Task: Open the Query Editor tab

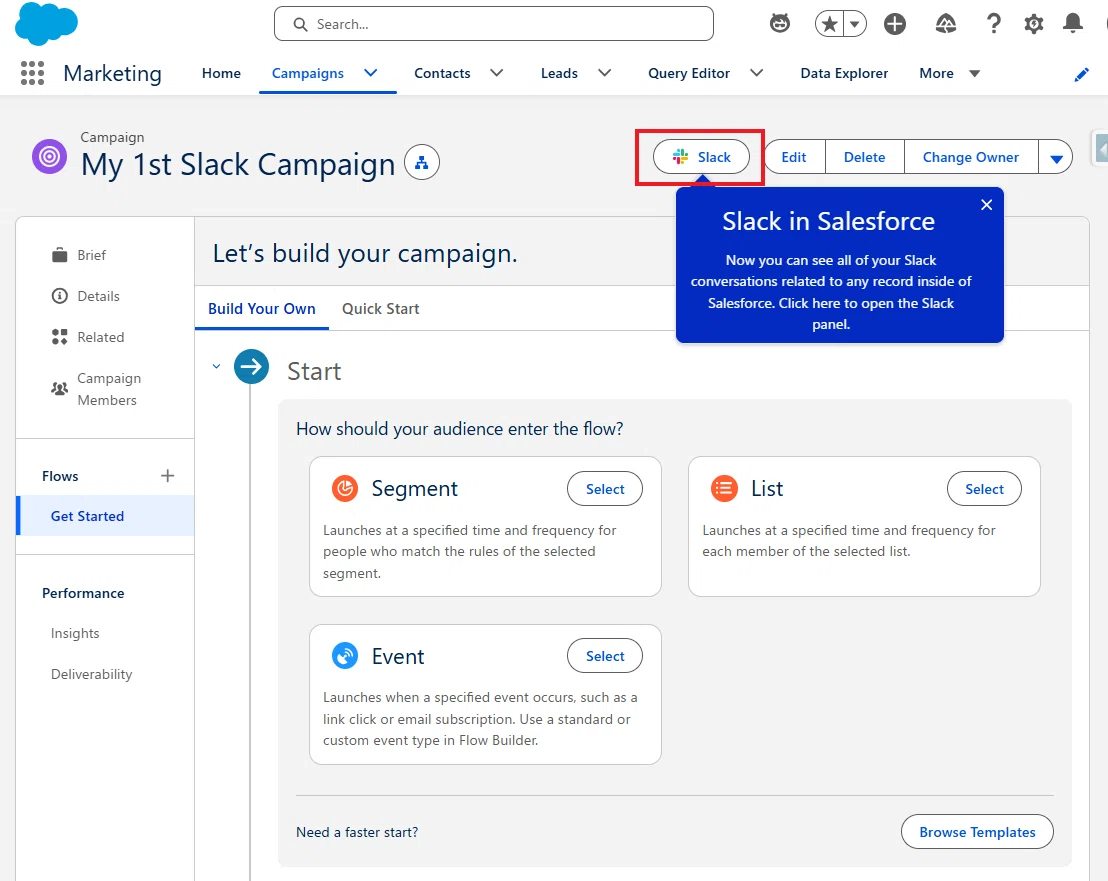Action: [688, 73]
